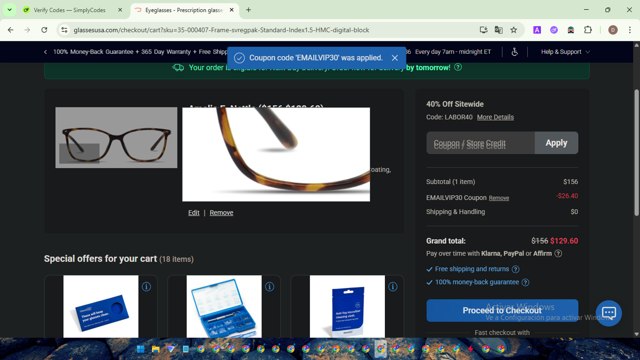This screenshot has height=360, width=640.
Task: Focus the Coupon / Store Credit field
Action: pyautogui.click(x=480, y=143)
